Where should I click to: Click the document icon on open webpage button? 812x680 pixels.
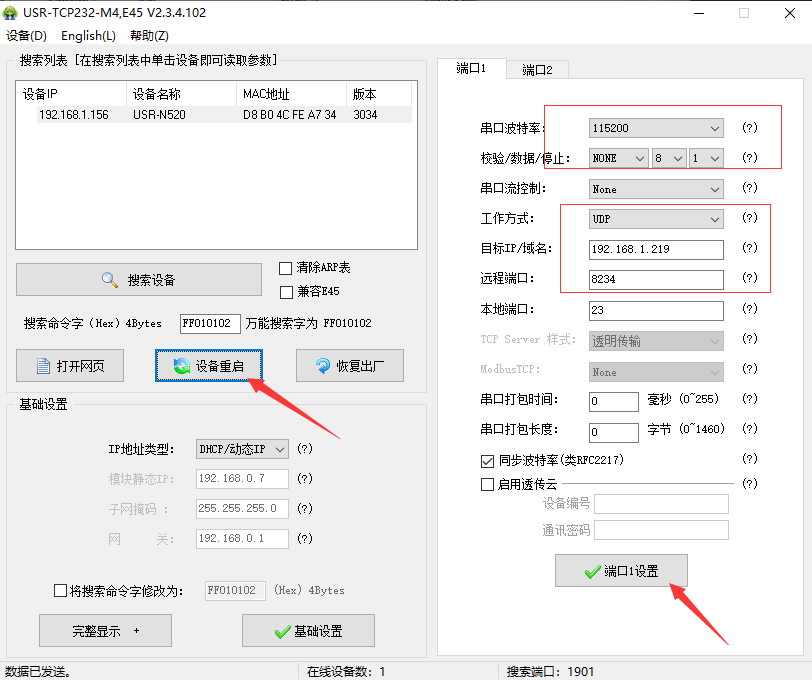click(x=43, y=366)
